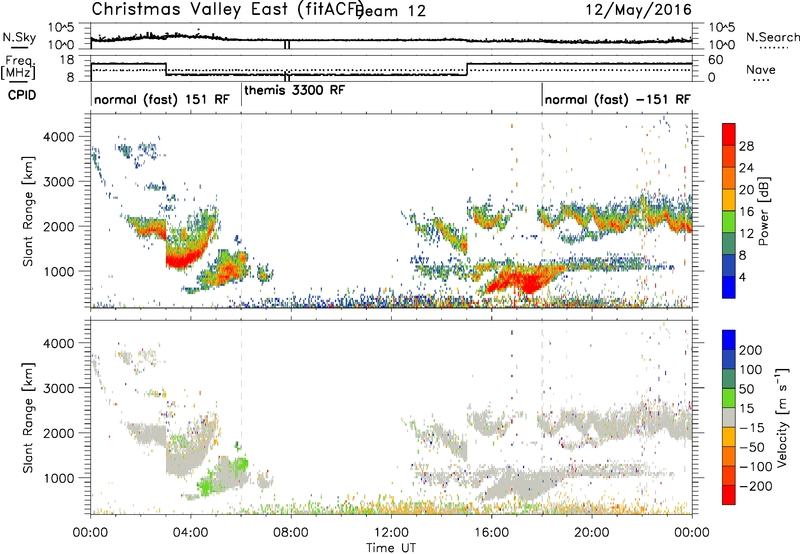The height and width of the screenshot is (554, 800).
Task: Click the gray segment of the Velocity color bar
Action: (x=729, y=417)
